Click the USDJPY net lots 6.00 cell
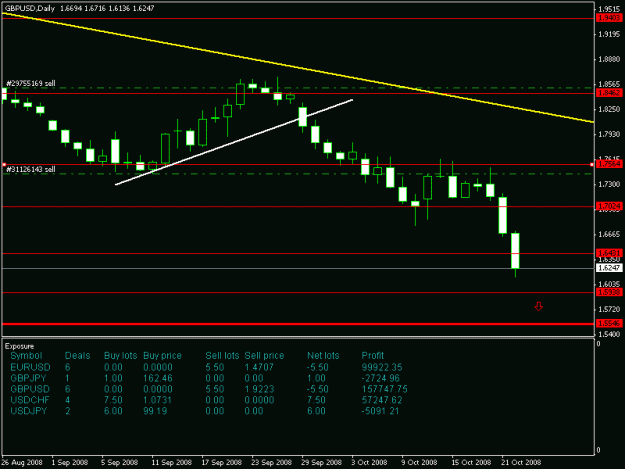This screenshot has height=469, width=625. coord(316,411)
